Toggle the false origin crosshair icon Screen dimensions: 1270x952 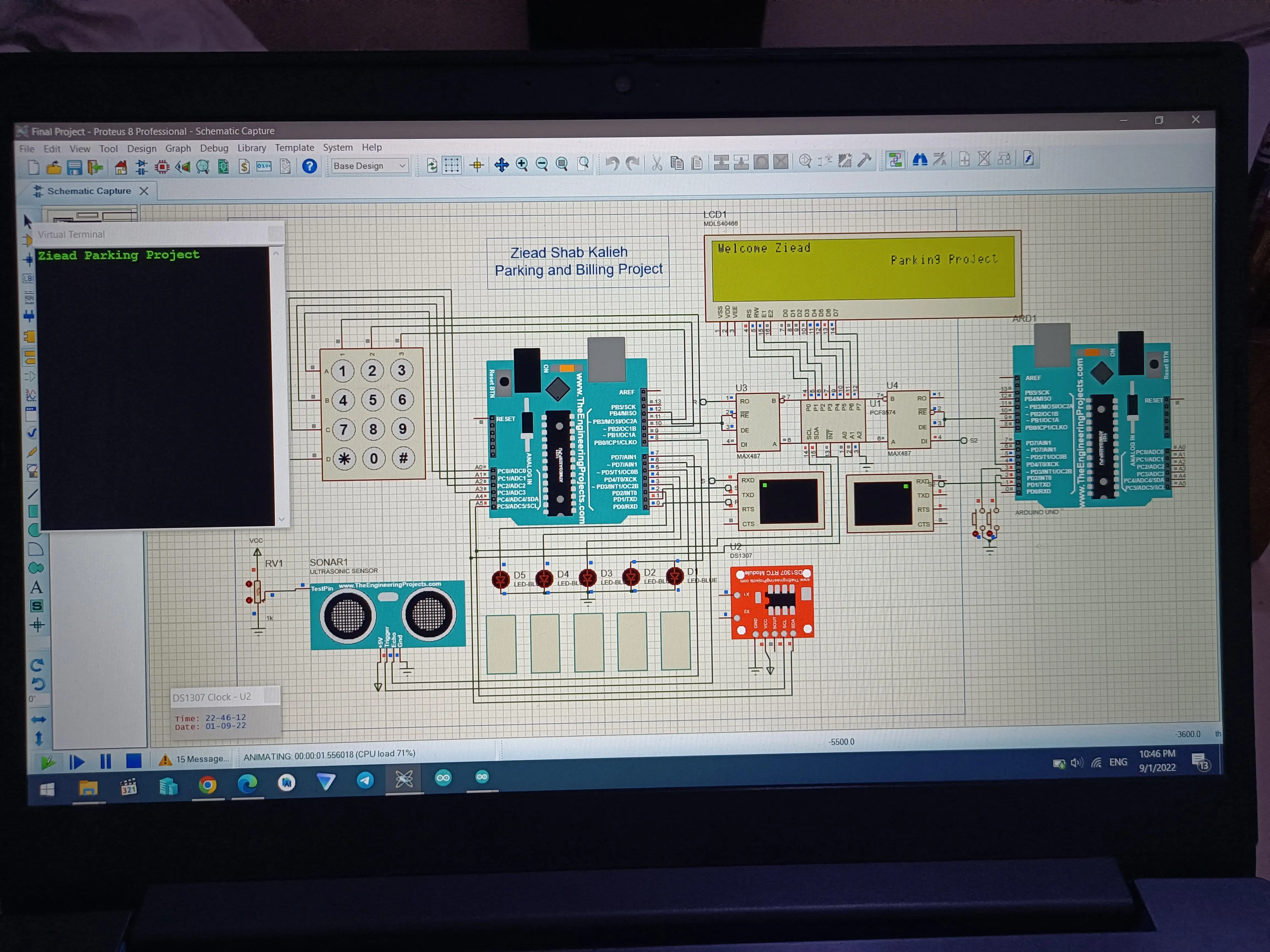[477, 165]
